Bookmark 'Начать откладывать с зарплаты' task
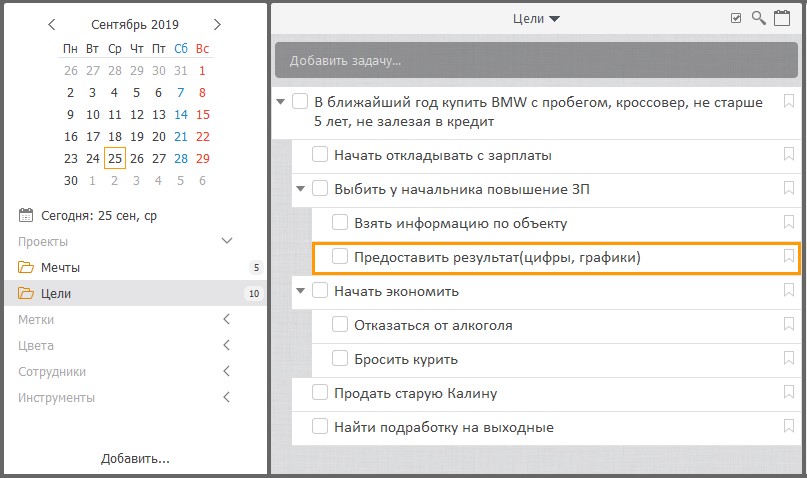This screenshot has height=478, width=807. click(x=788, y=154)
